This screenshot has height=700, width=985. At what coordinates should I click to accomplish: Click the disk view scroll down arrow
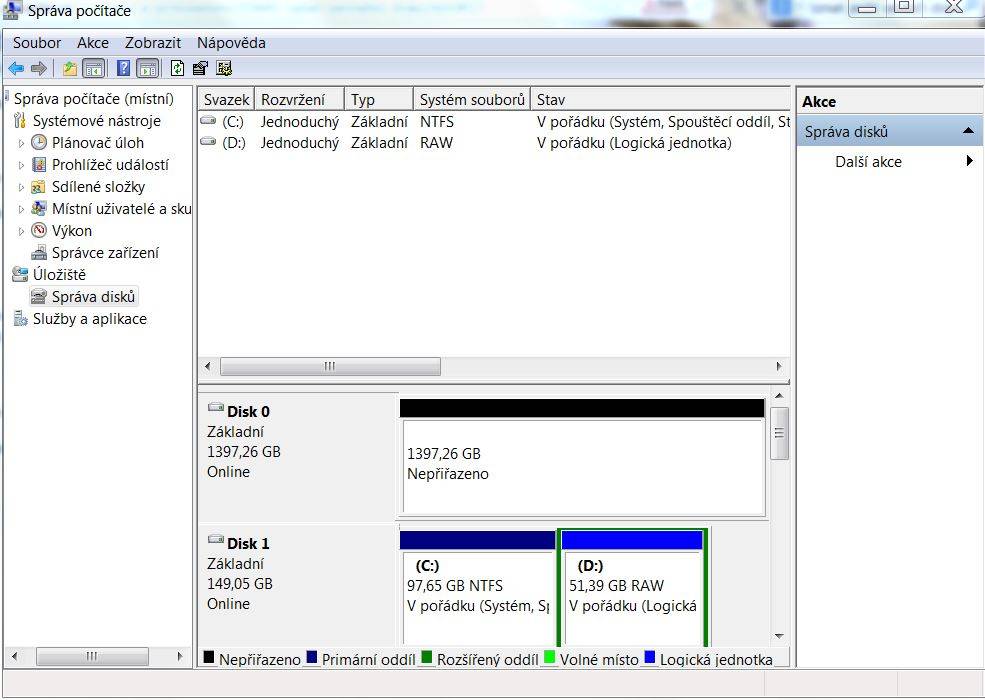pos(780,637)
